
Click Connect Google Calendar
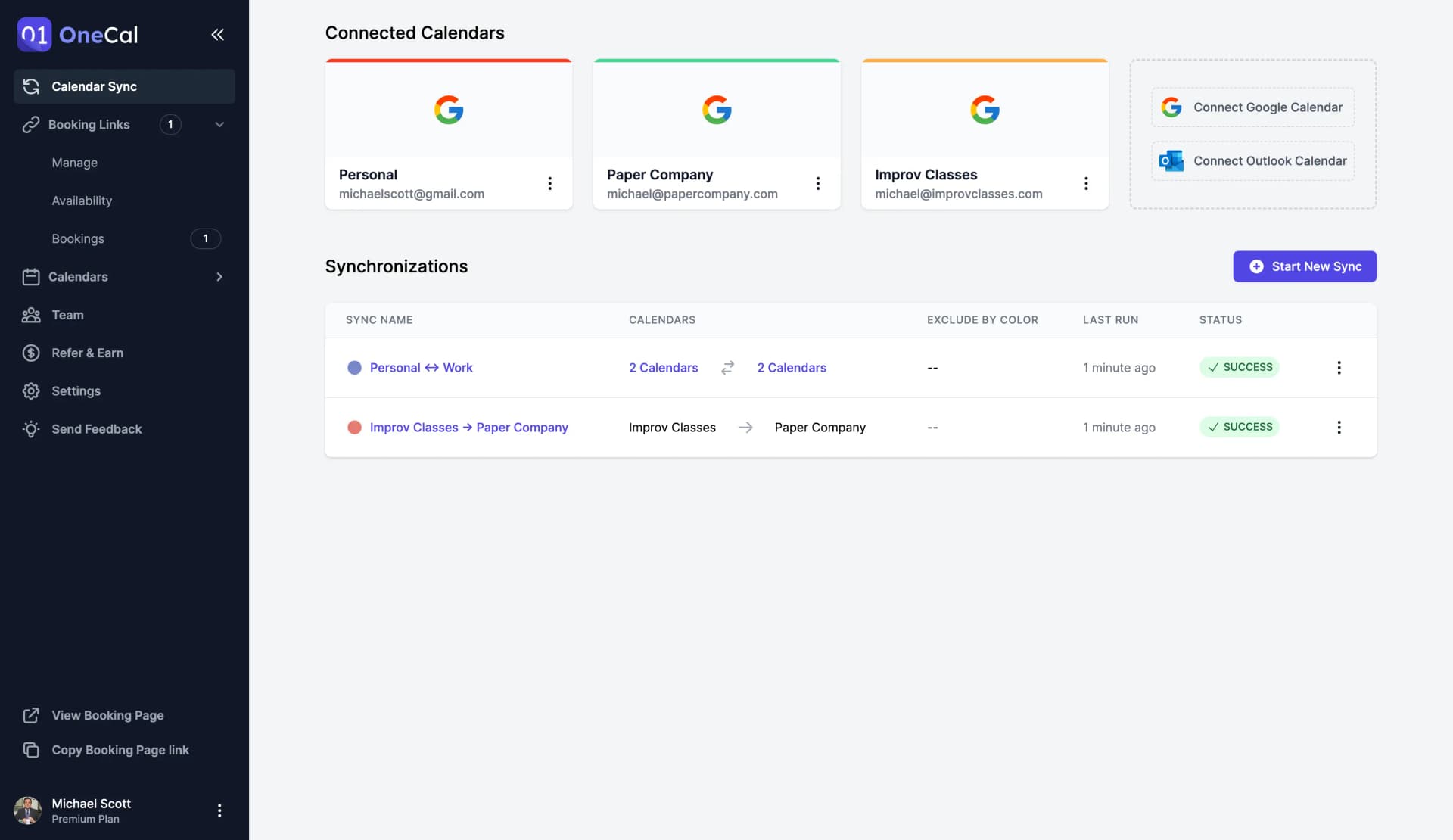1252,107
